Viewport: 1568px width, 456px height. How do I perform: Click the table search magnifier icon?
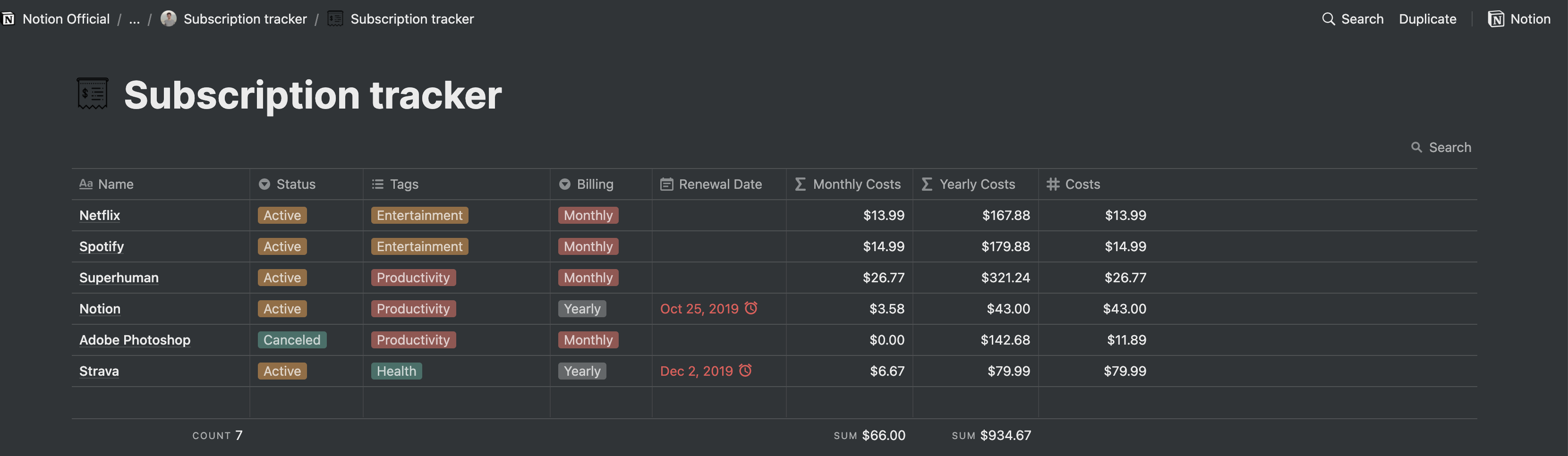(1416, 147)
